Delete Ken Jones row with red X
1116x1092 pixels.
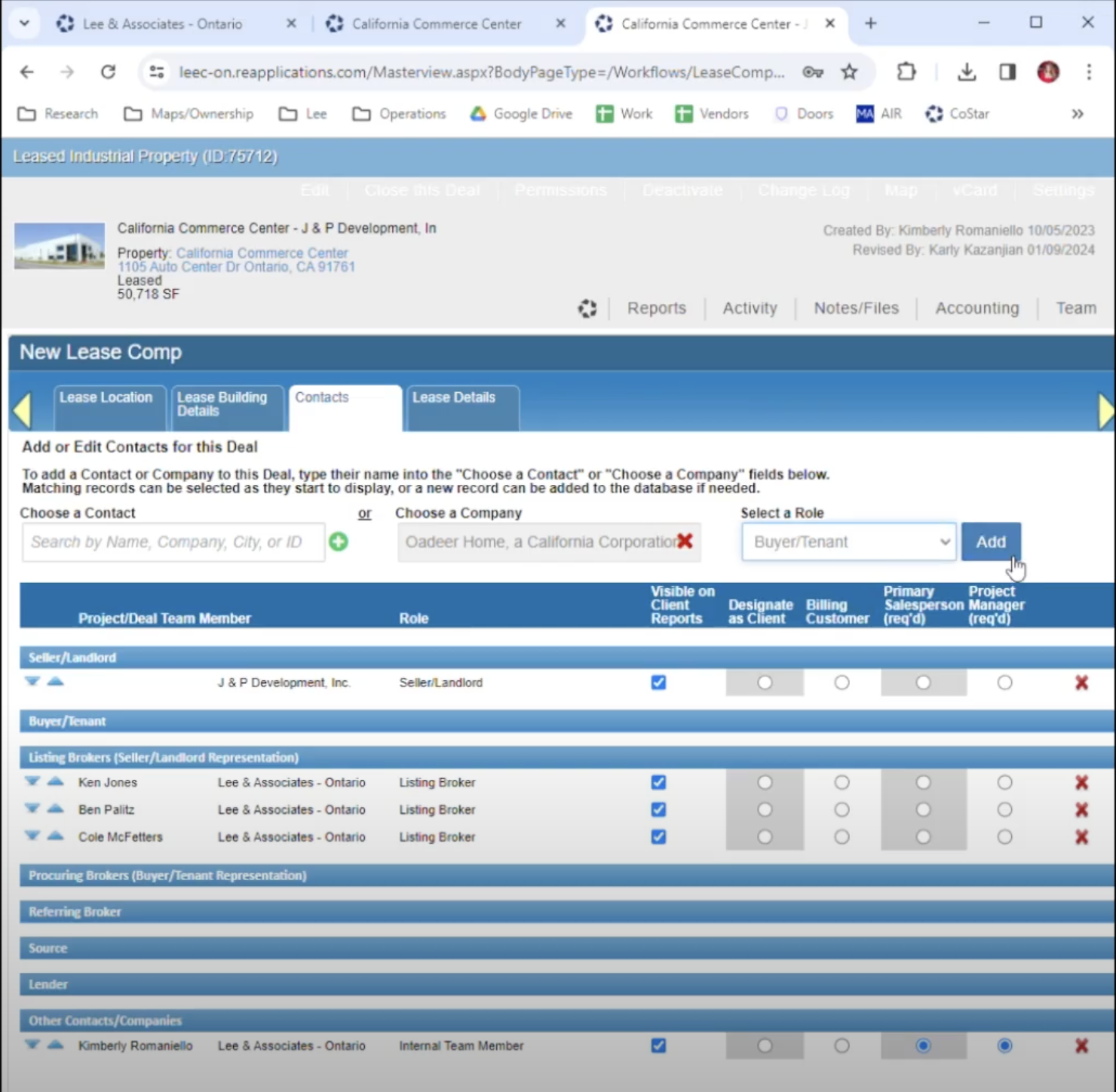tap(1081, 783)
